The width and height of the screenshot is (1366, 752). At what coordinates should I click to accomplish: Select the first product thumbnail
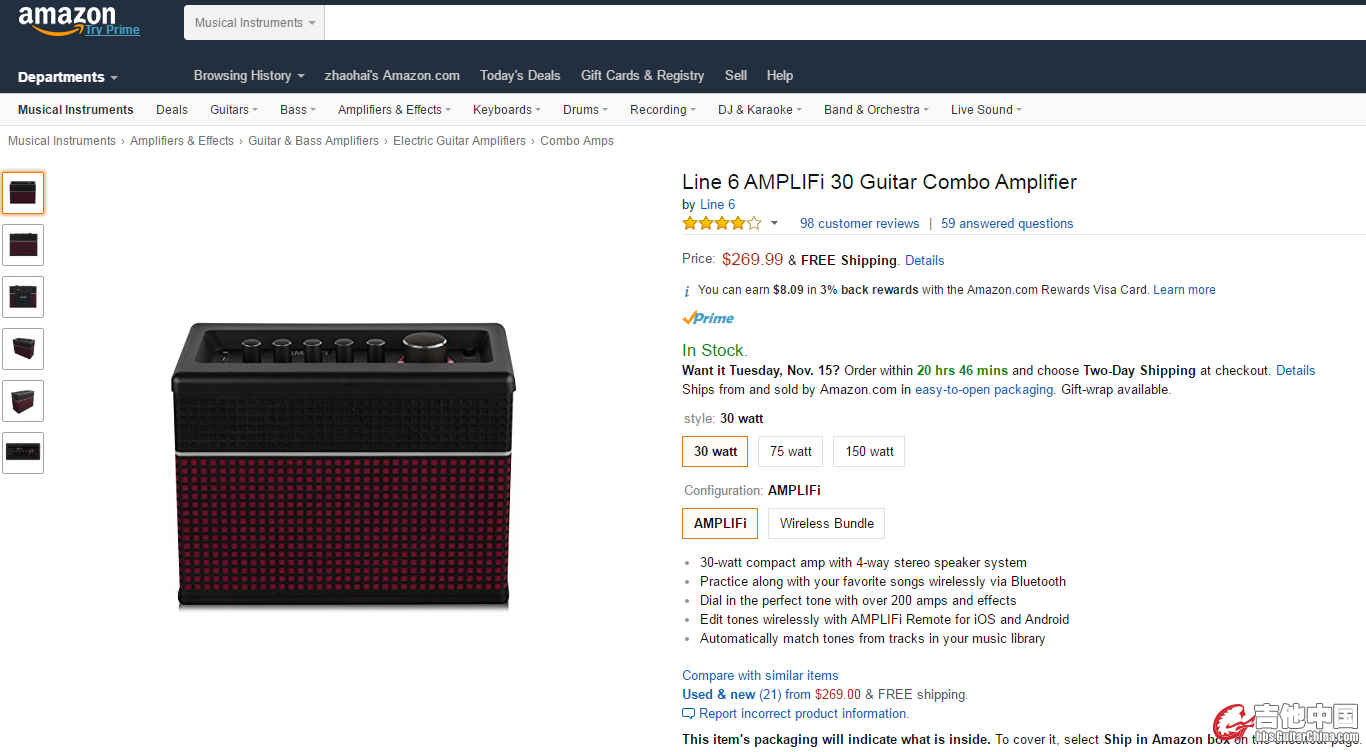pyautogui.click(x=23, y=193)
